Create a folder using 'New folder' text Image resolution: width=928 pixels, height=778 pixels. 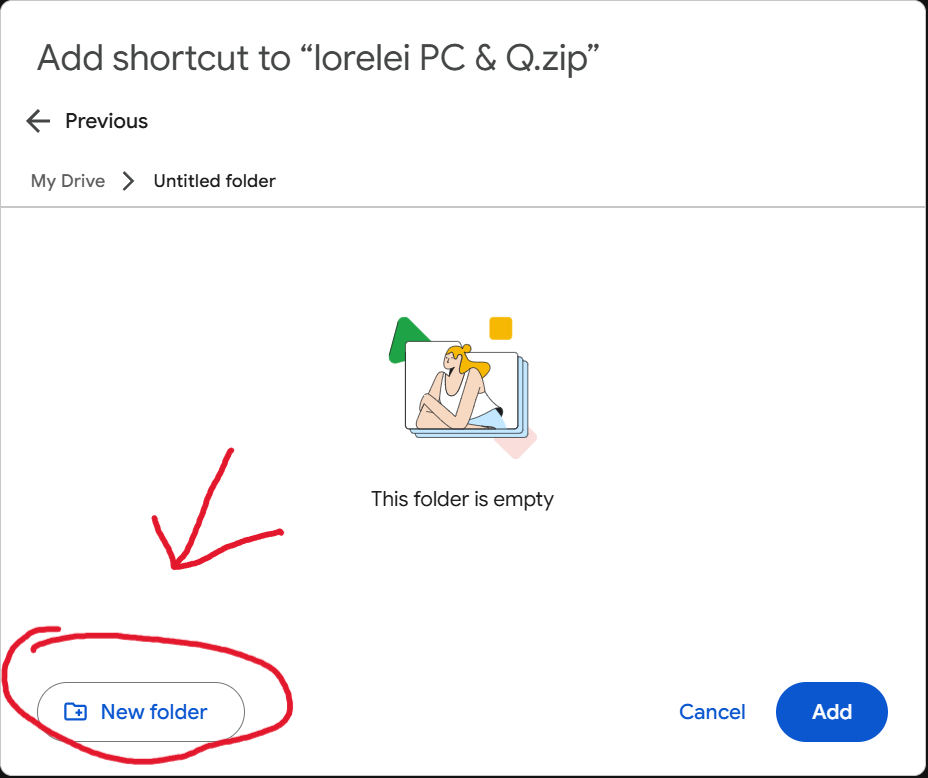point(154,712)
